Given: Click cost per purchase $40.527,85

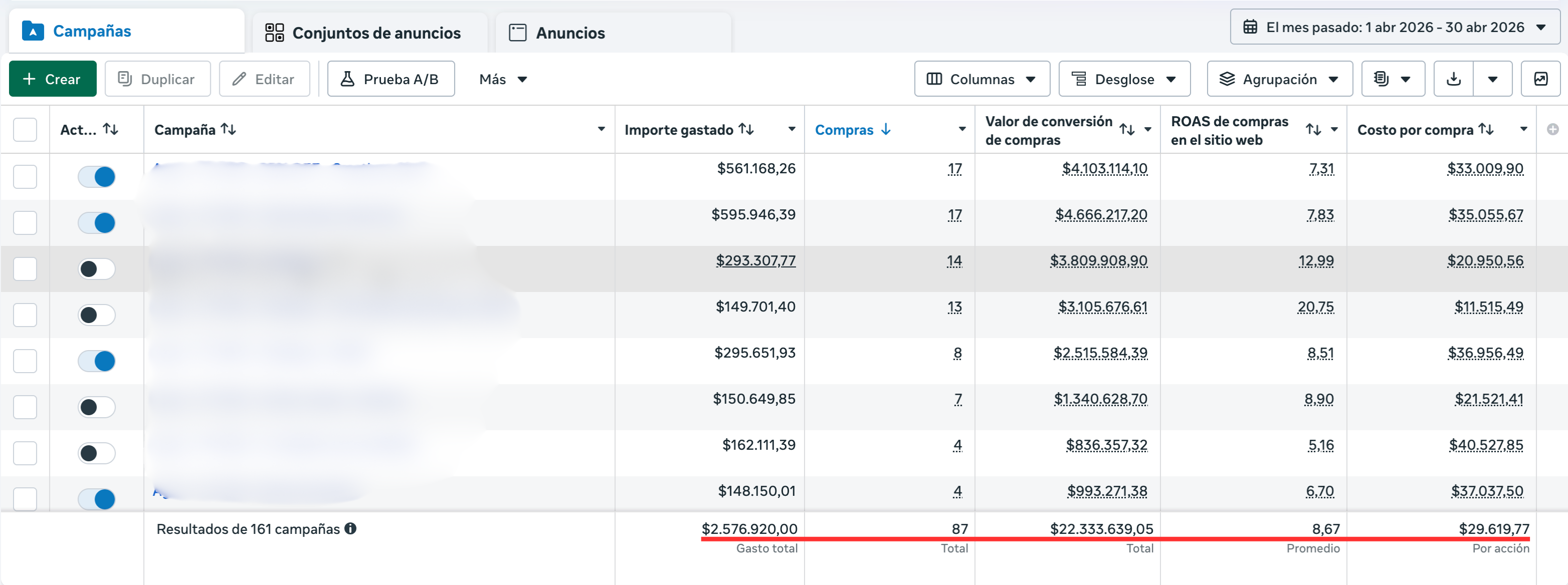Looking at the screenshot, I should pyautogui.click(x=1486, y=445).
